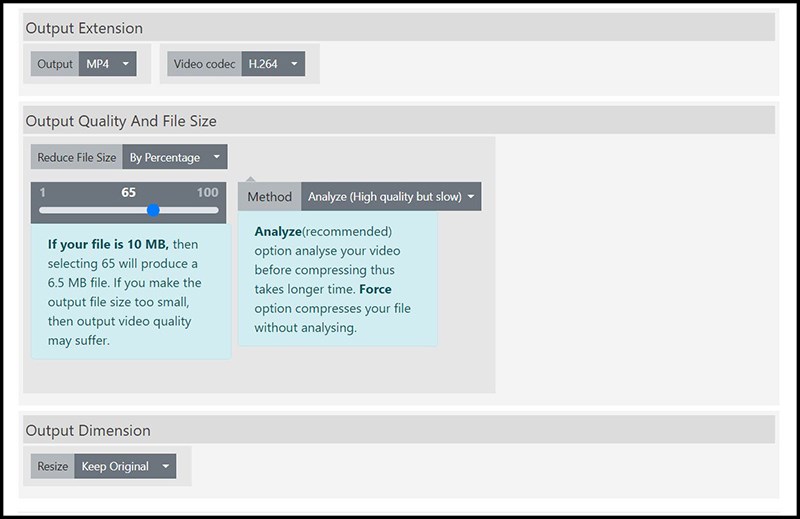Click the Output Dimension section header

coord(88,431)
